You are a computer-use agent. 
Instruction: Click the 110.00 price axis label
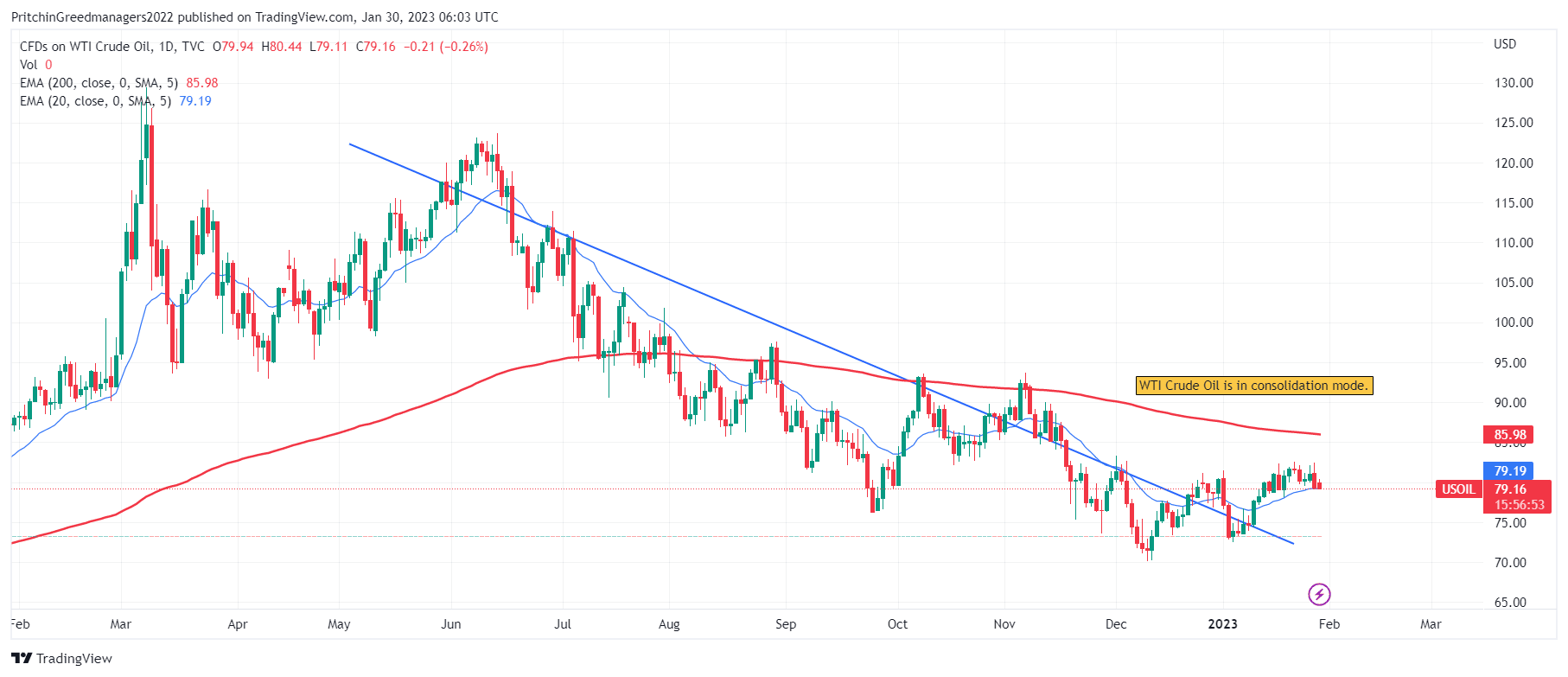[1514, 243]
